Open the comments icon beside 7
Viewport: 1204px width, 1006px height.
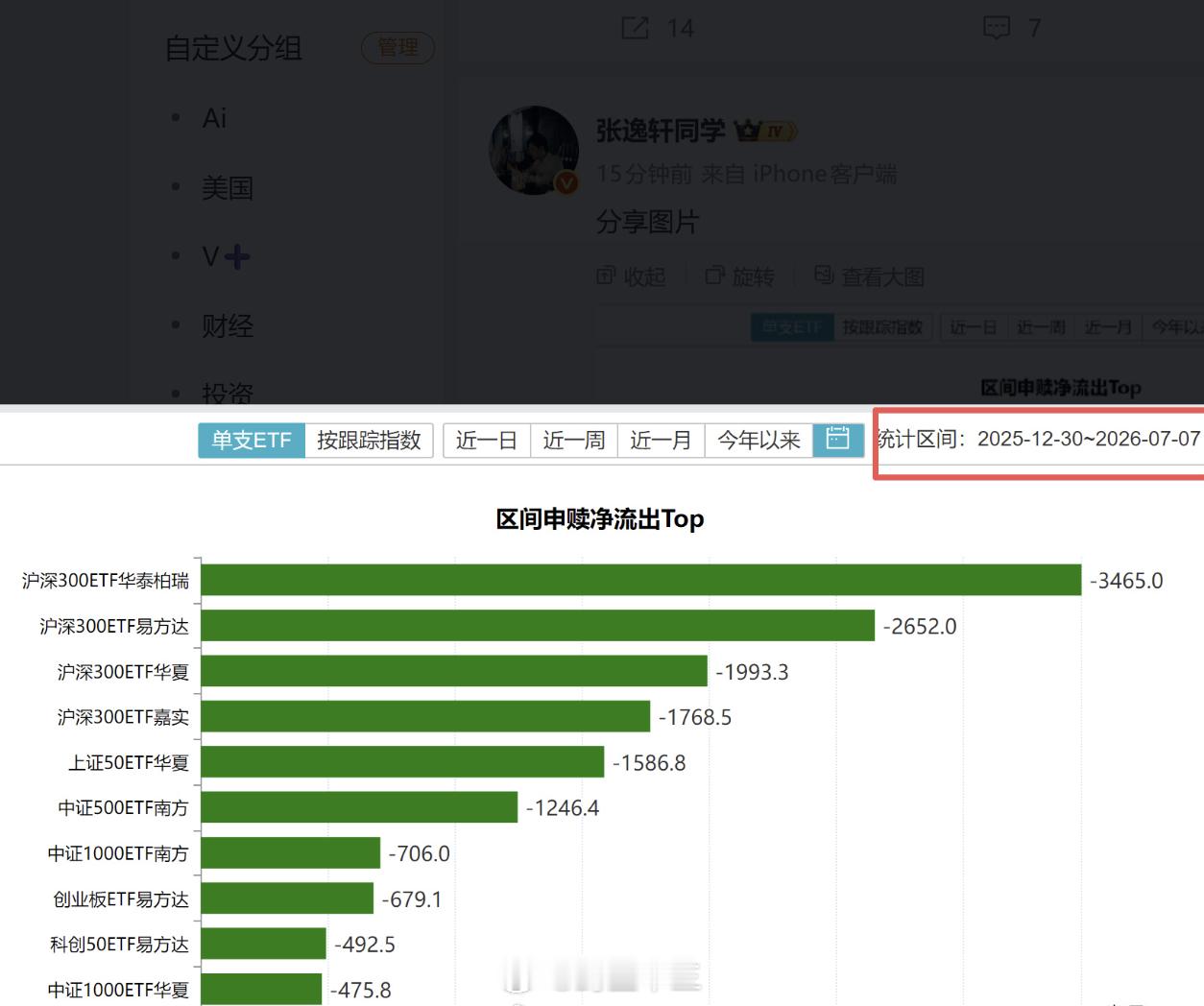click(x=997, y=28)
